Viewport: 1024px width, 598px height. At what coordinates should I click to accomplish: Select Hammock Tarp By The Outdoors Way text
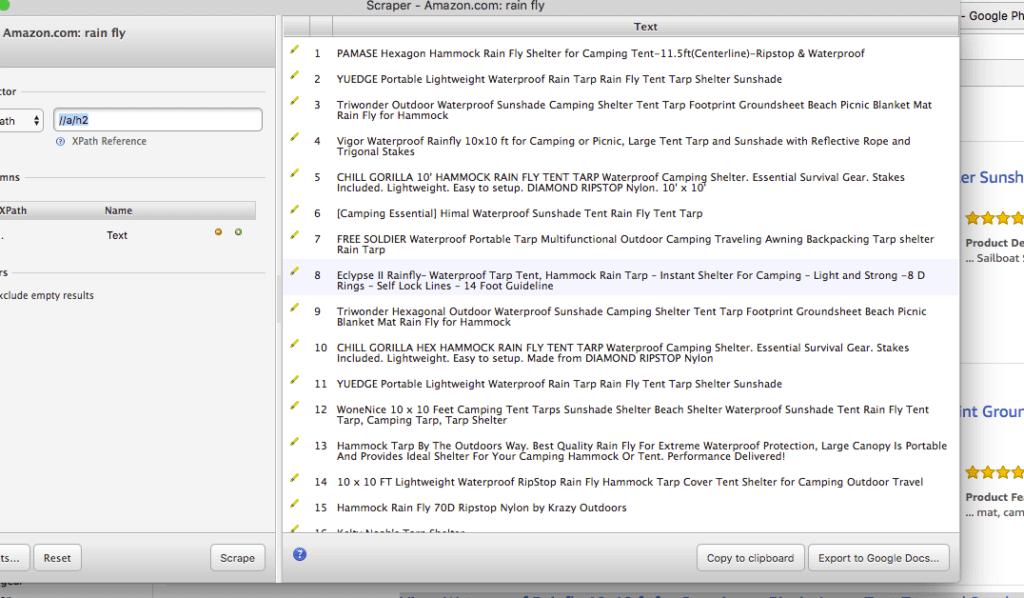click(x=642, y=451)
